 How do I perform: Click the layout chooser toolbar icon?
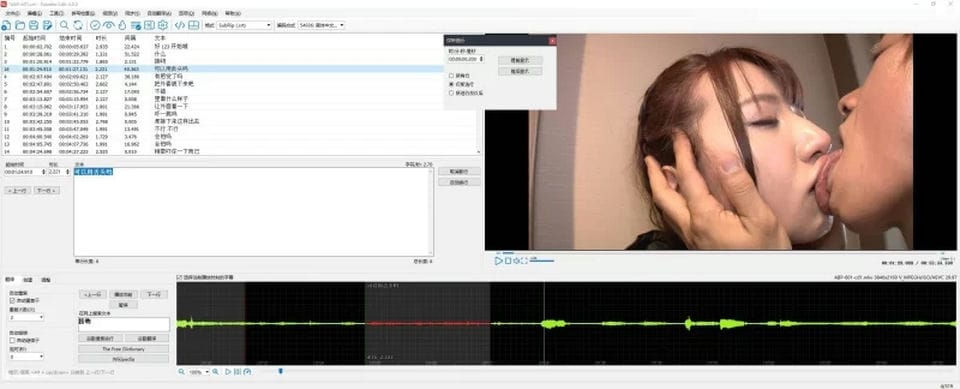(x=193, y=25)
